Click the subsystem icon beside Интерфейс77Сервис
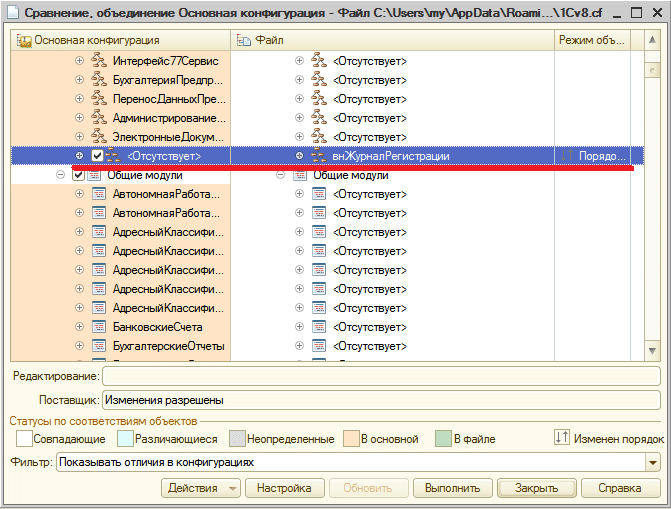Viewport: 671px width, 509px height. 99,61
